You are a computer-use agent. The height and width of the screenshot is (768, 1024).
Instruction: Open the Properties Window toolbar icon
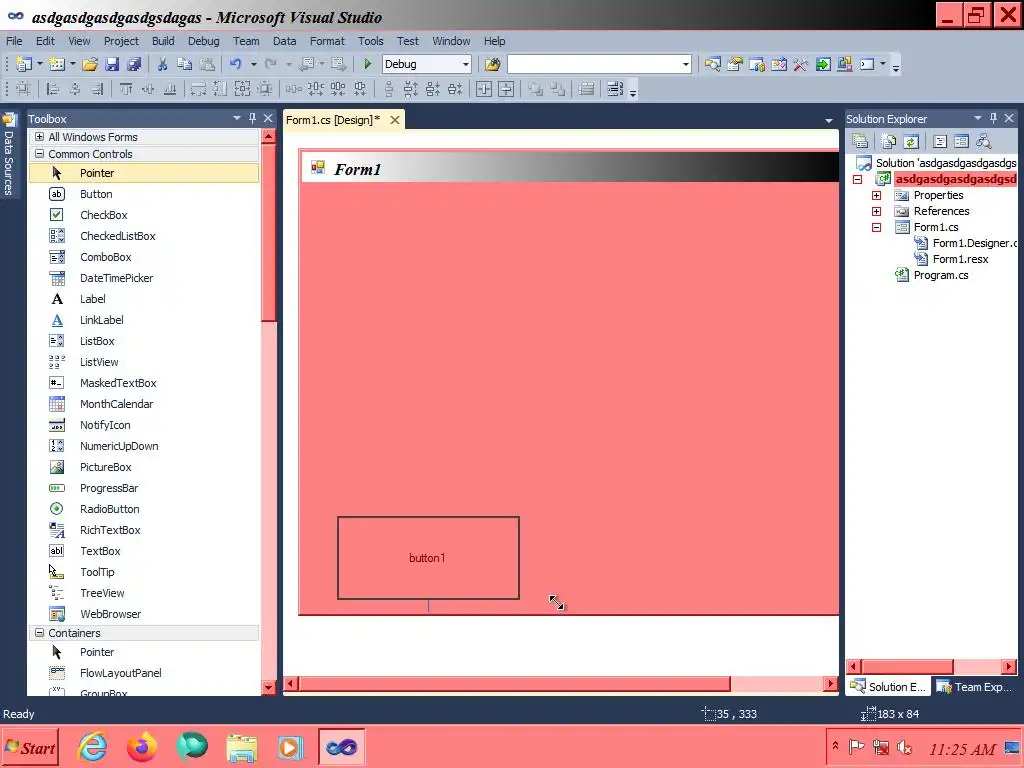pyautogui.click(x=735, y=64)
